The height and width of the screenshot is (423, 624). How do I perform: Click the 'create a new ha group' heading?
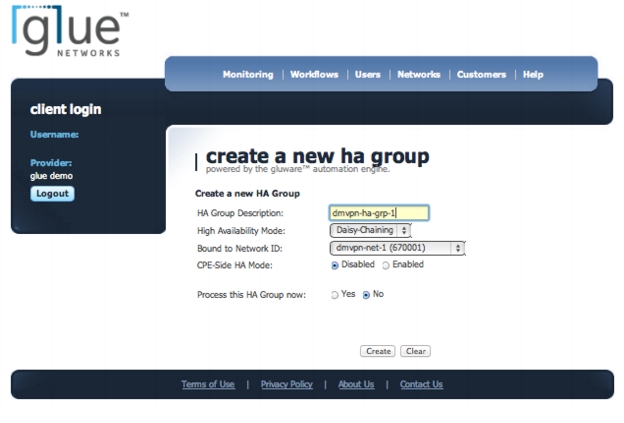tap(318, 156)
